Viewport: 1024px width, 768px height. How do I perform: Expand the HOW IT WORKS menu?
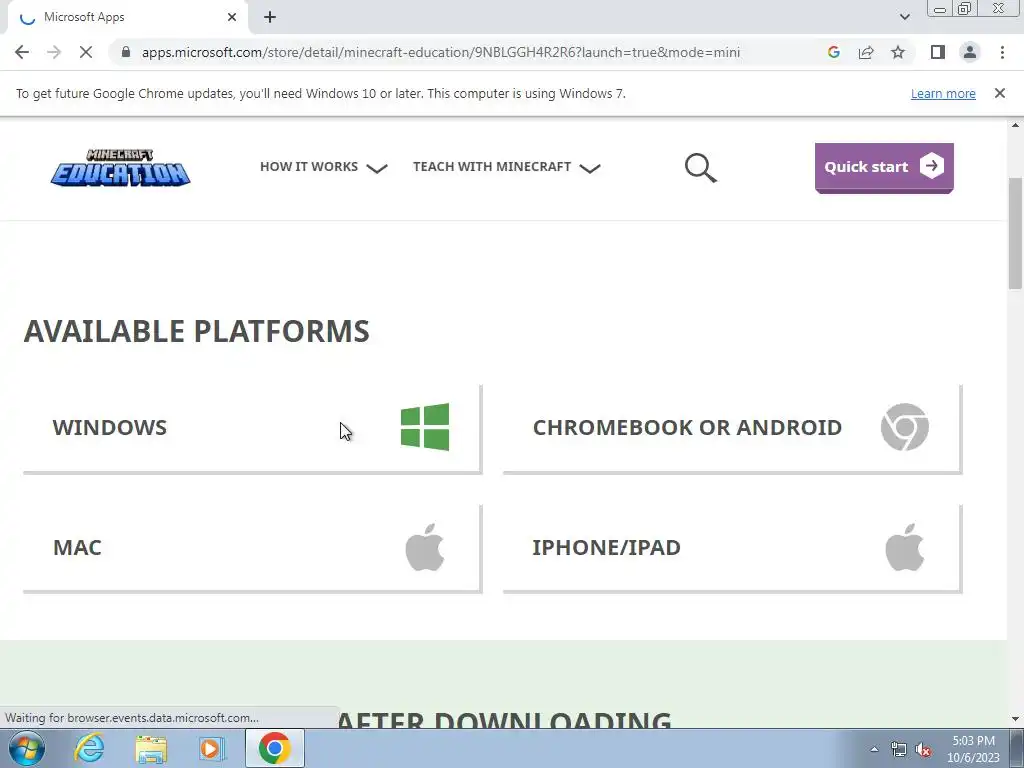(323, 167)
